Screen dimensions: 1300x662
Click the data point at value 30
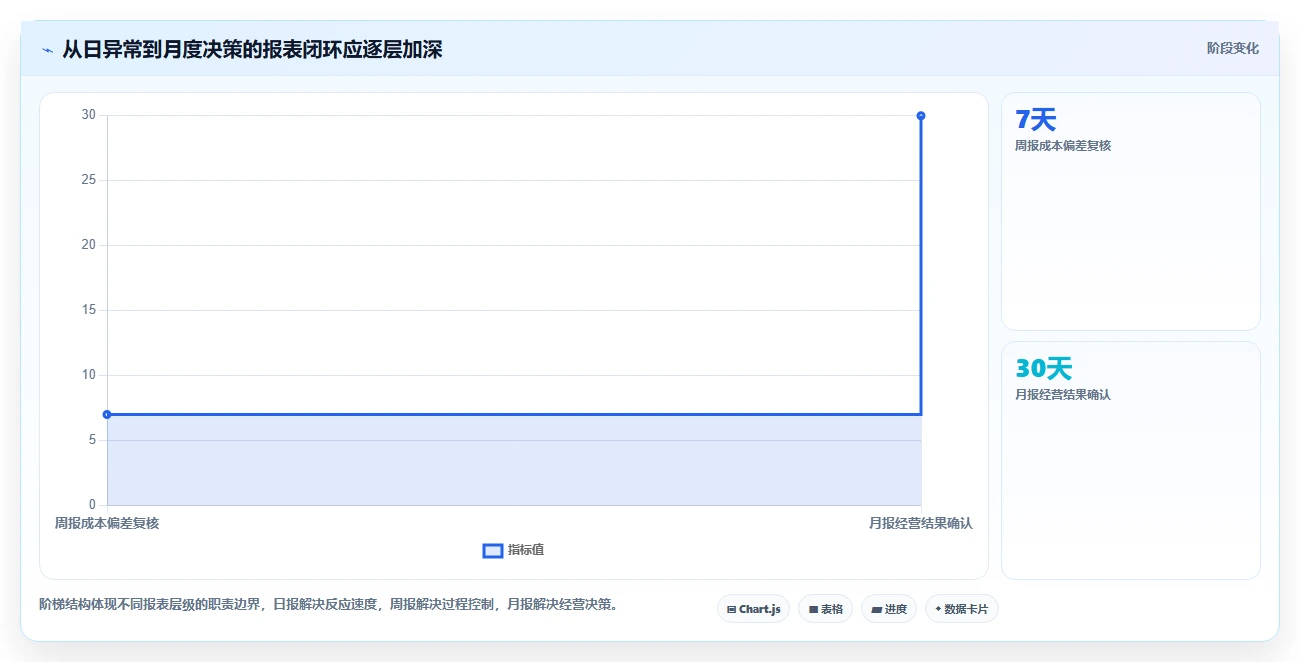[921, 115]
